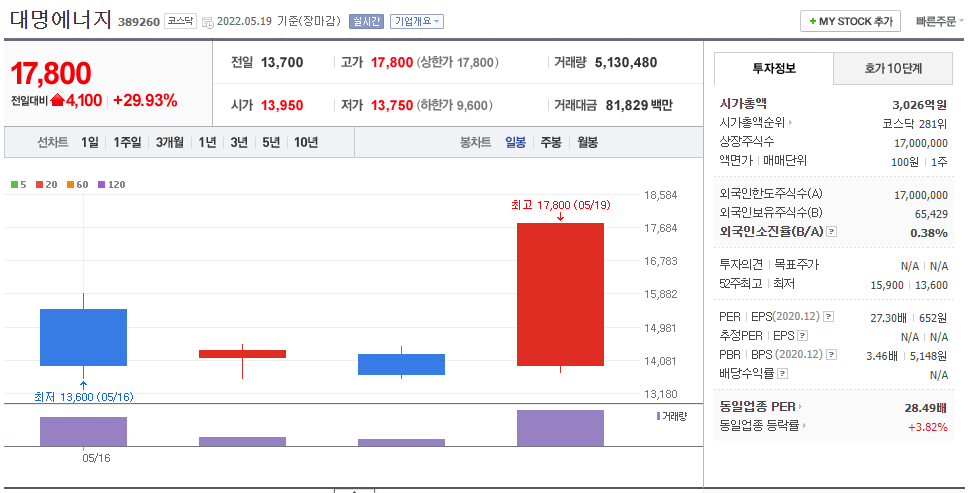Image resolution: width=969 pixels, height=493 pixels.
Task: Click the 동일업종 PER value 28.49배
Action: pyautogui.click(x=925, y=408)
